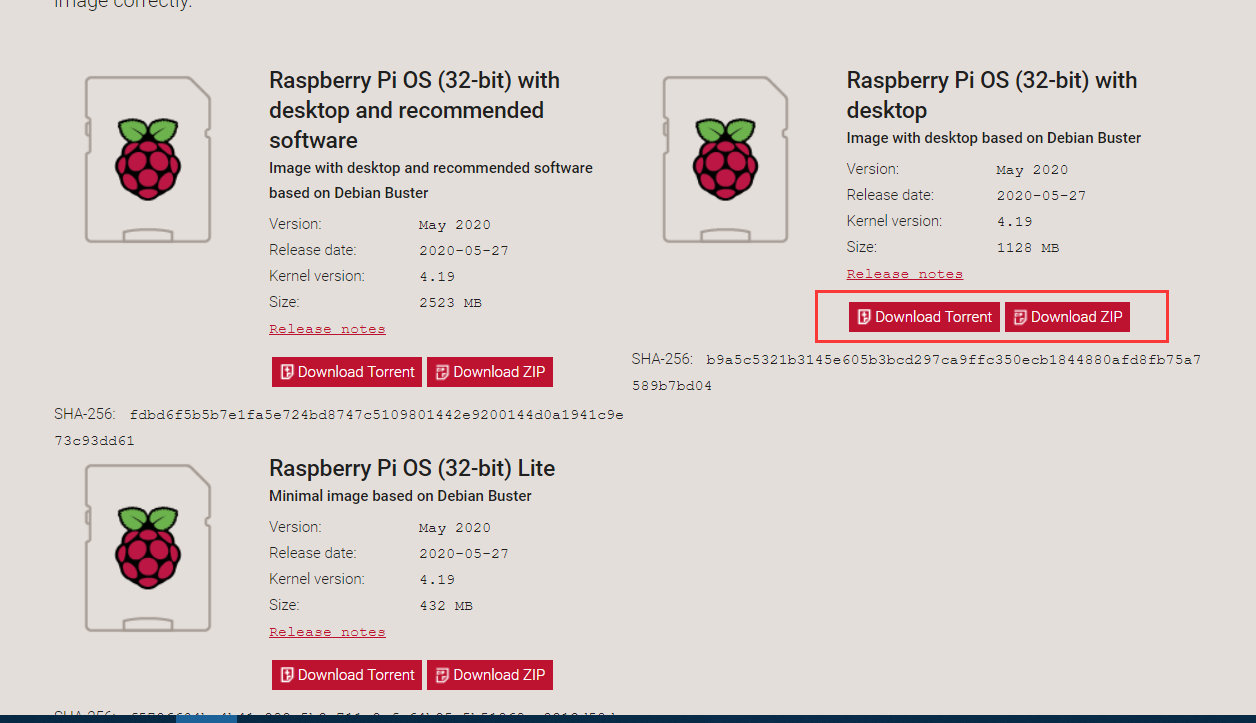
Task: Click the '432 MB' size value
Action: coord(446,606)
